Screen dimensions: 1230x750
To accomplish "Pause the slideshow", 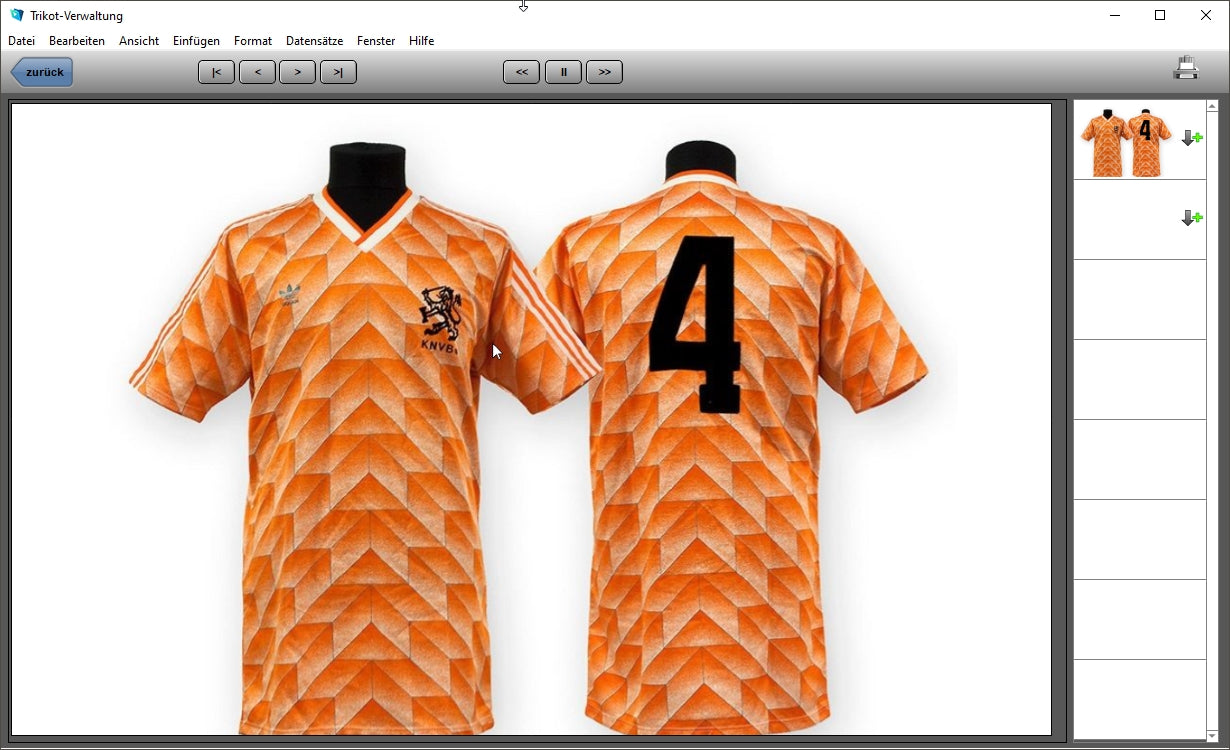I will coord(563,72).
